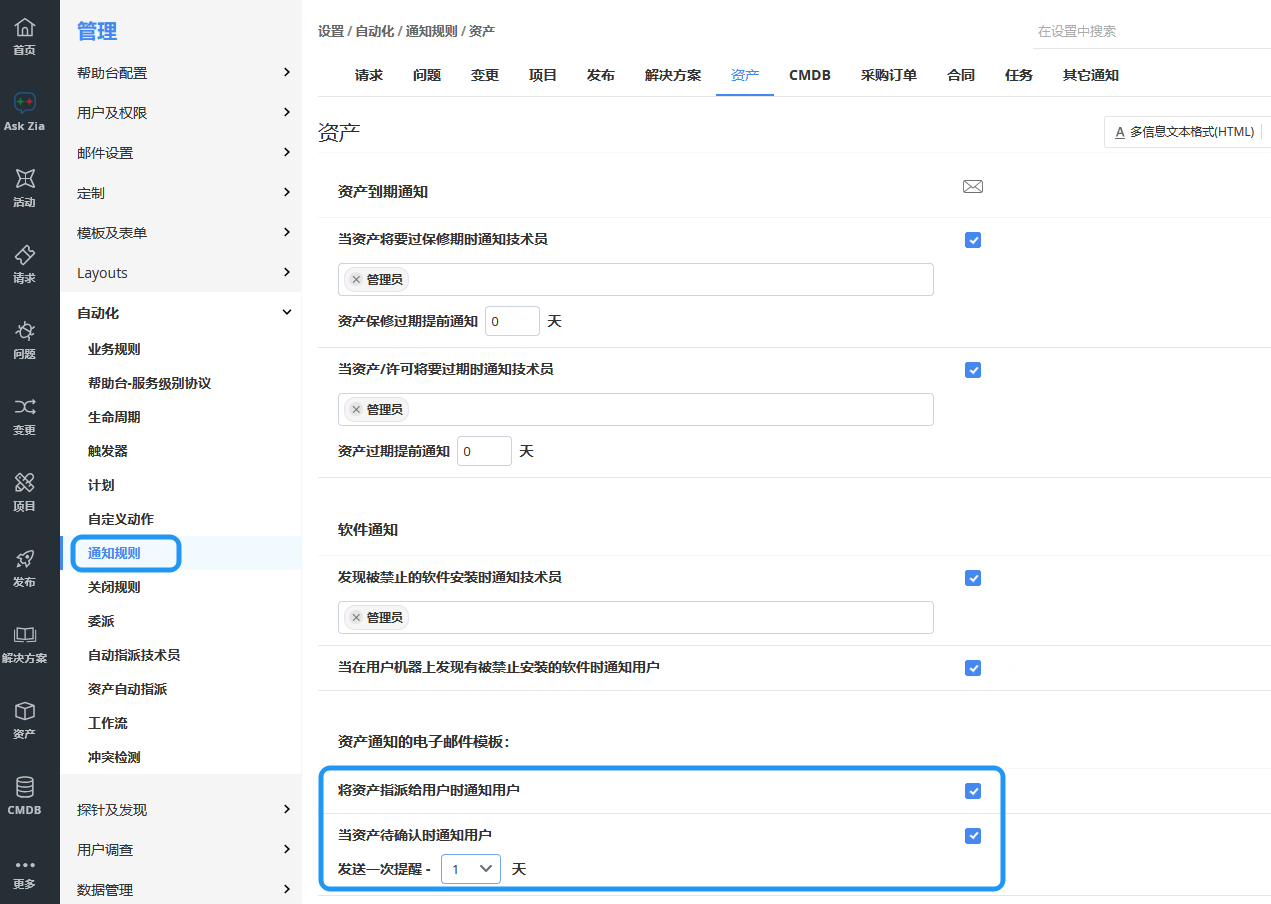Switch to the 采购订单 tab

(x=888, y=75)
